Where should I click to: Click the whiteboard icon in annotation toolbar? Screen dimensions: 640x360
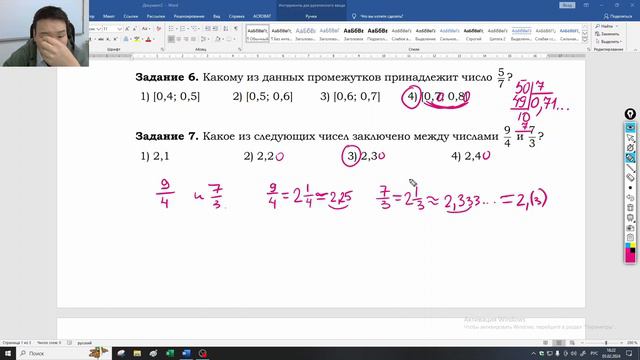[x=630, y=218]
